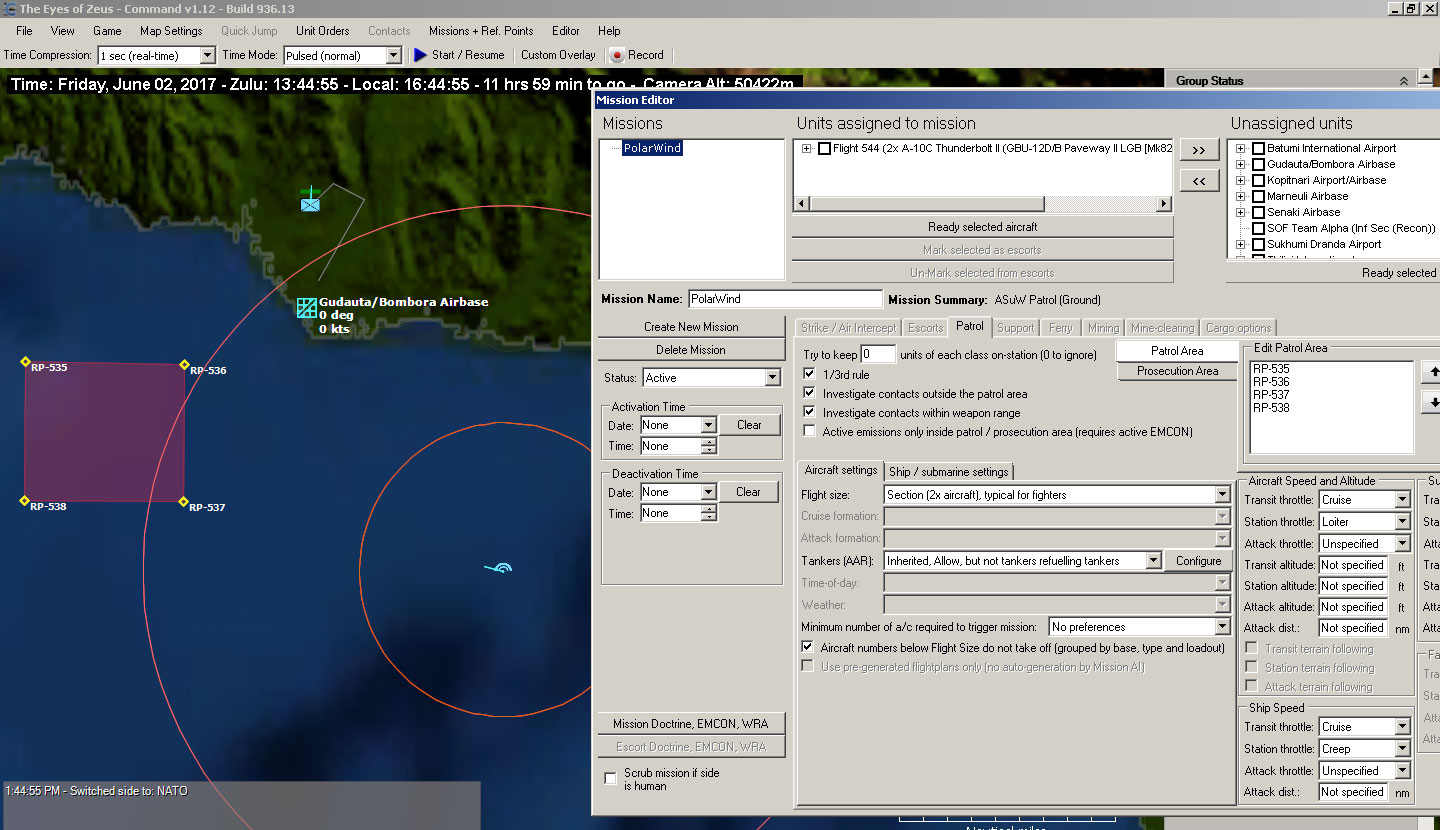Click the application icon in the title bar

pos(9,9)
